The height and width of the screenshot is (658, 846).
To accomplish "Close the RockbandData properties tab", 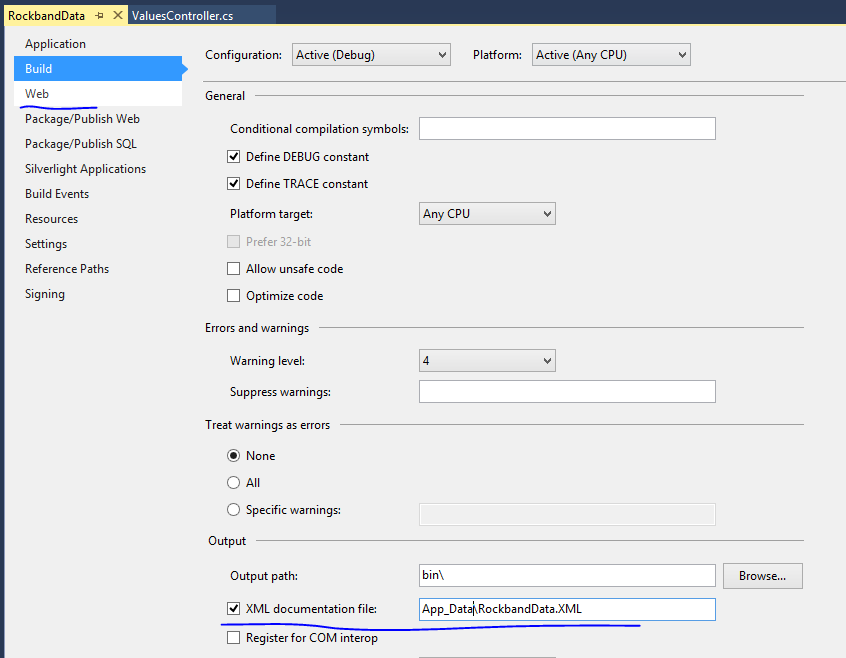I will pos(116,16).
